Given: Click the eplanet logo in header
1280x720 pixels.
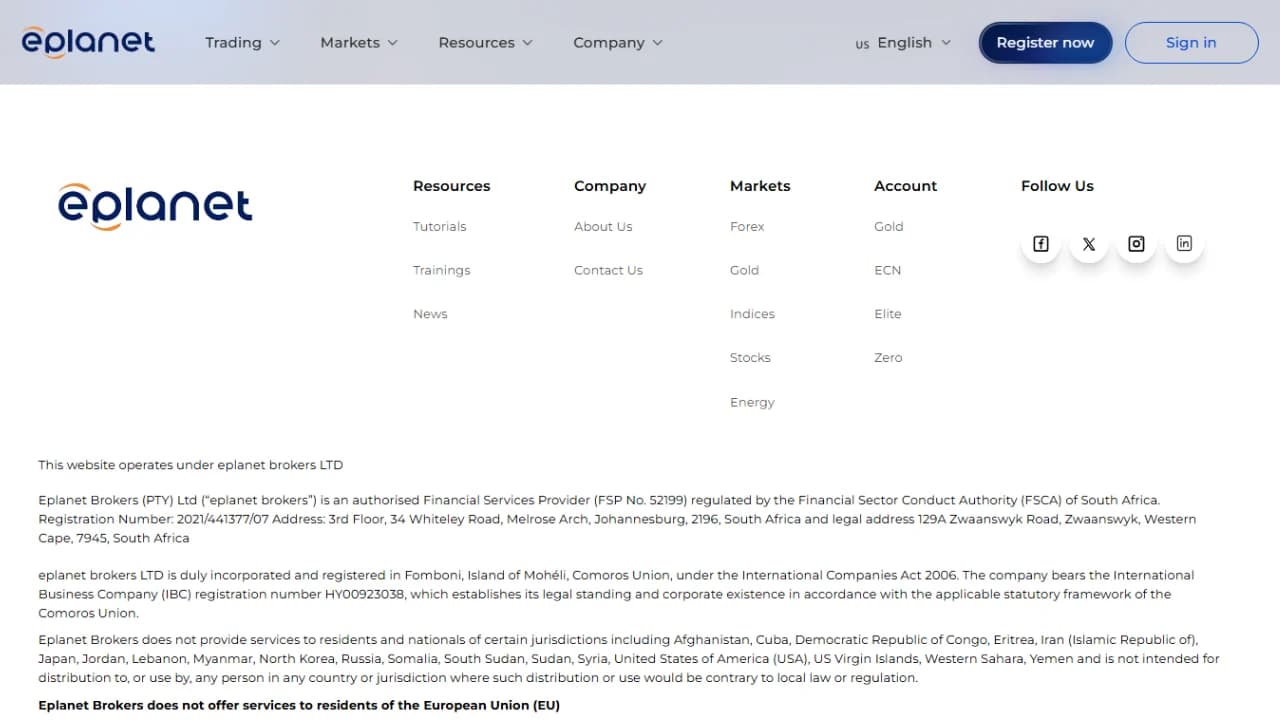Looking at the screenshot, I should pyautogui.click(x=88, y=42).
